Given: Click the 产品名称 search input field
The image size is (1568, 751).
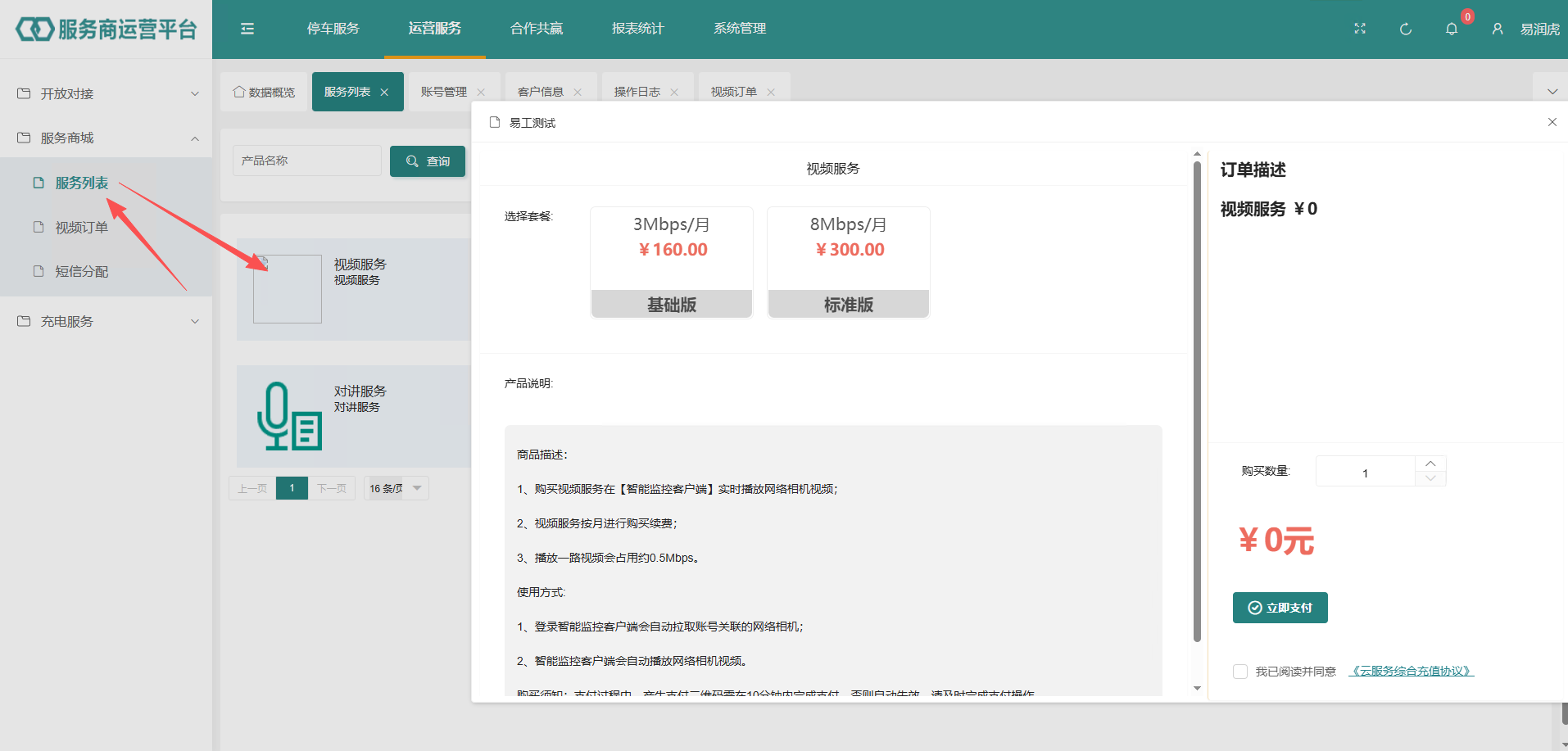Looking at the screenshot, I should [x=307, y=161].
